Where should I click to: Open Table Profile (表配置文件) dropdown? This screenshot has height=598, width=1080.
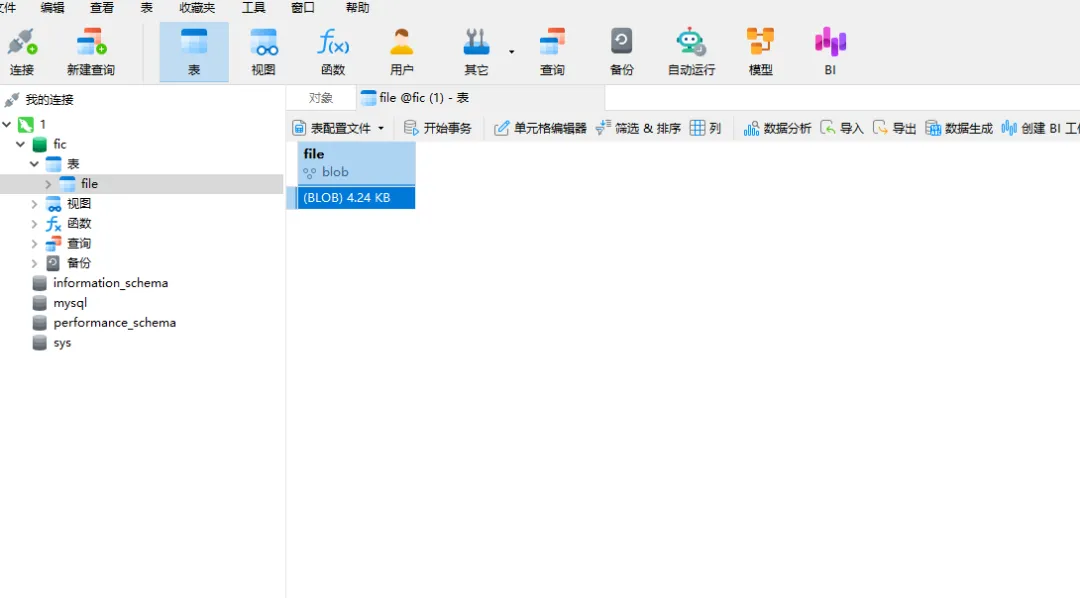pos(338,128)
